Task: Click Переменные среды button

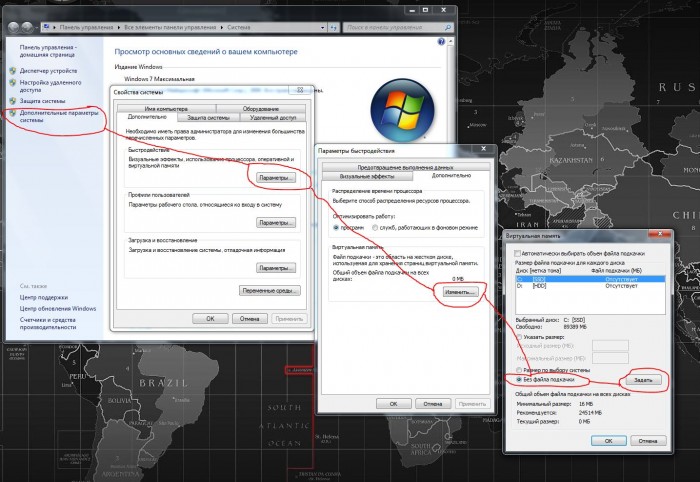Action: [270, 291]
